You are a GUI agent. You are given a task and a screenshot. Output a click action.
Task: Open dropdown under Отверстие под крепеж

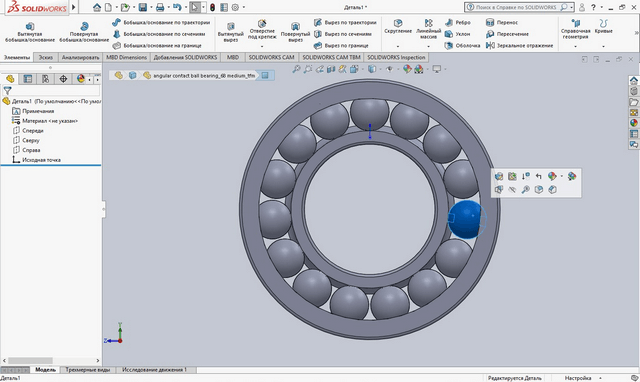pyautogui.click(x=262, y=46)
